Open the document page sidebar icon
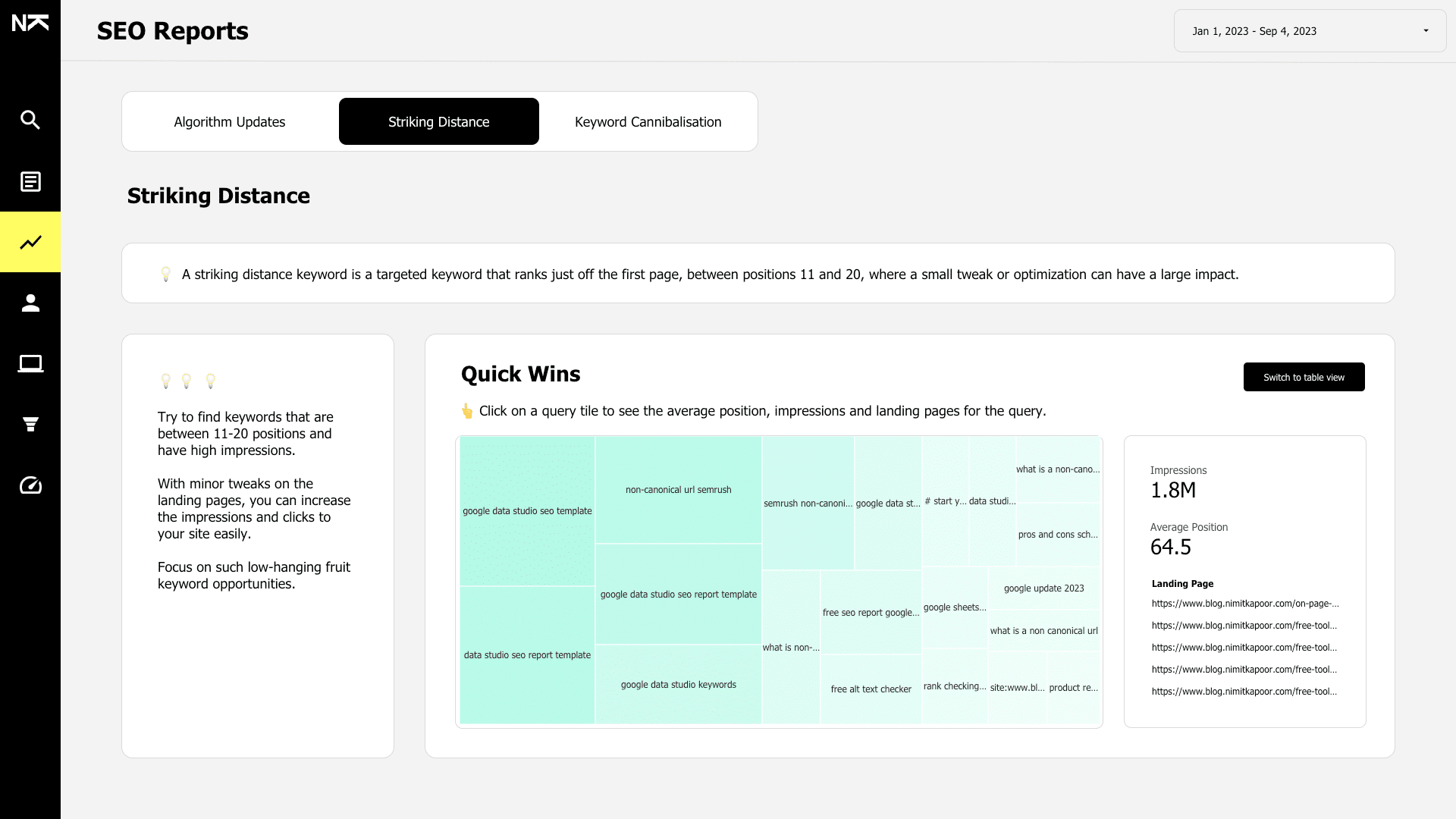 point(30,182)
